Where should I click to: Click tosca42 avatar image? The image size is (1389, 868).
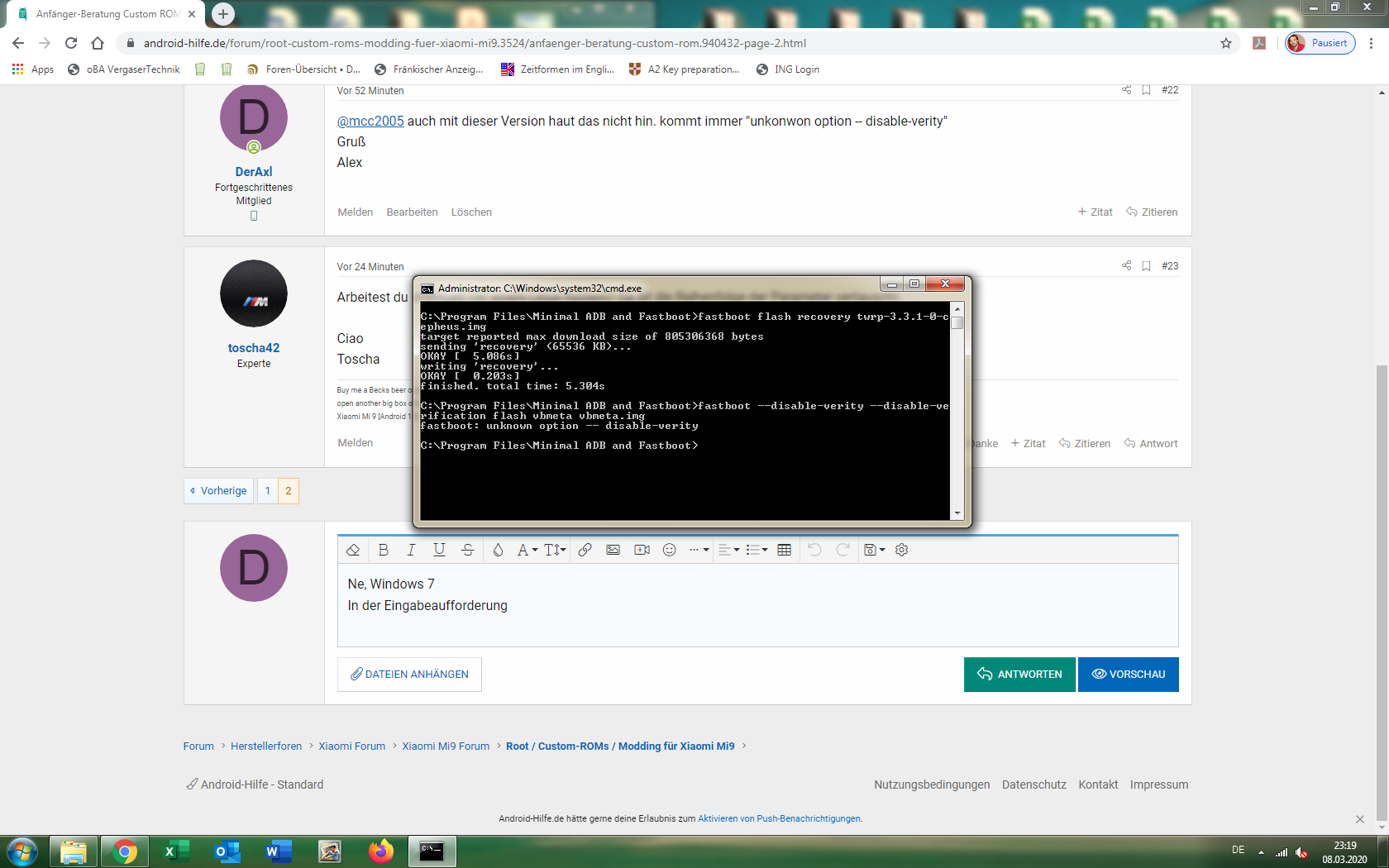click(x=254, y=293)
